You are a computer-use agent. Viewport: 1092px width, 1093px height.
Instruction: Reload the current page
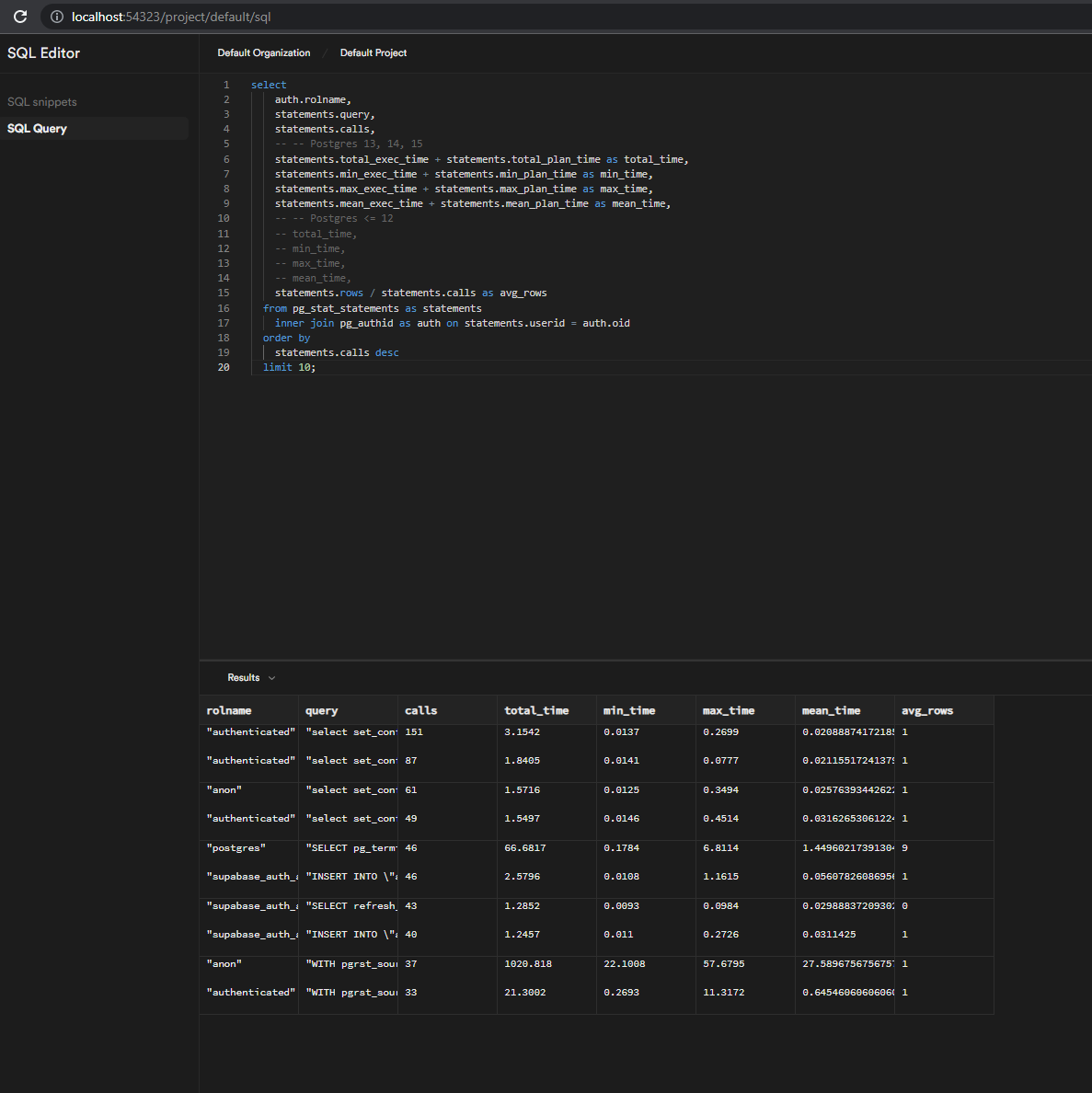(19, 16)
